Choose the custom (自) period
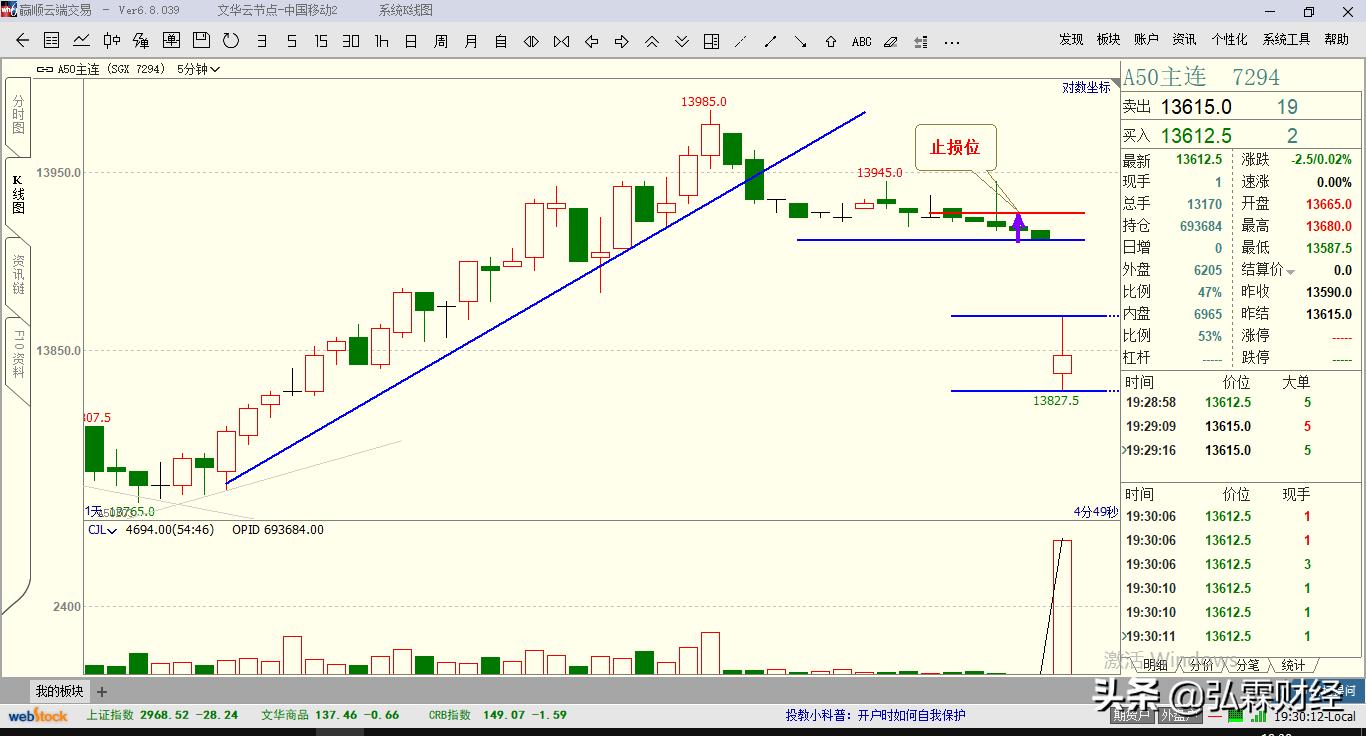 tap(501, 41)
